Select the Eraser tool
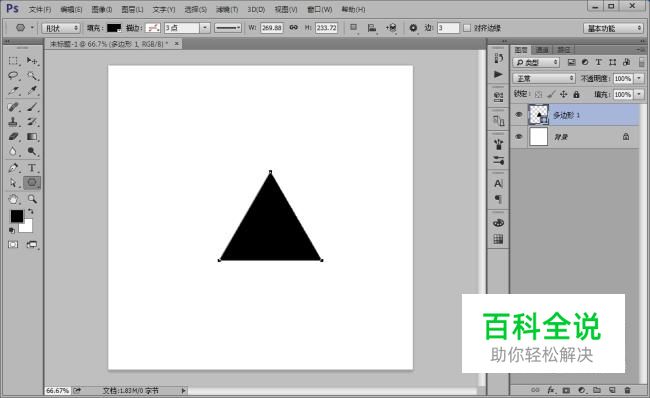 [x=13, y=136]
